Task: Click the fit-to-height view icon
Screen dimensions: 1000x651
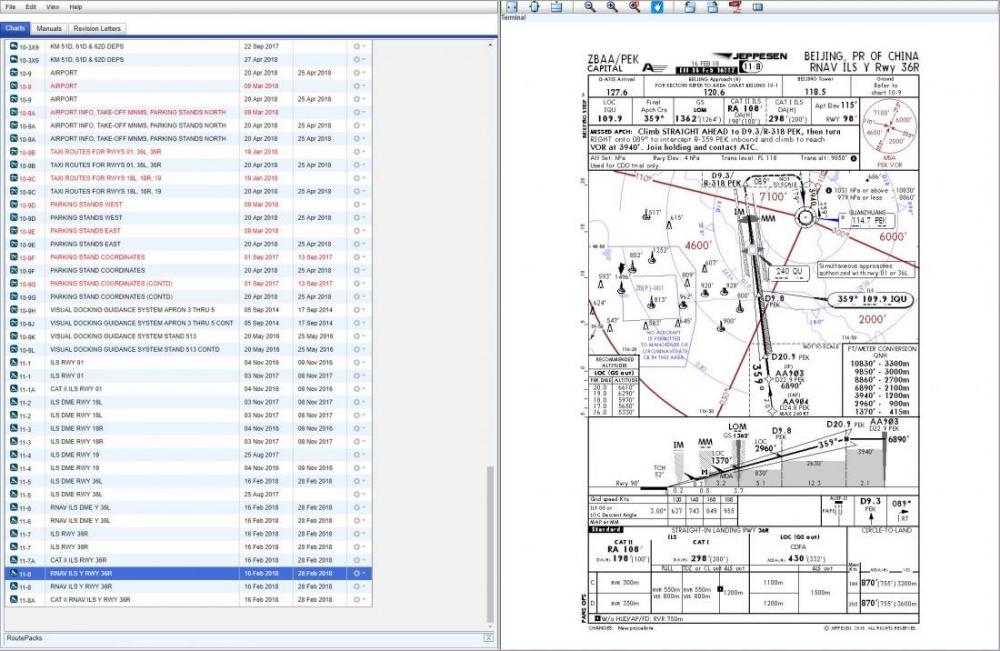Action: click(534, 7)
